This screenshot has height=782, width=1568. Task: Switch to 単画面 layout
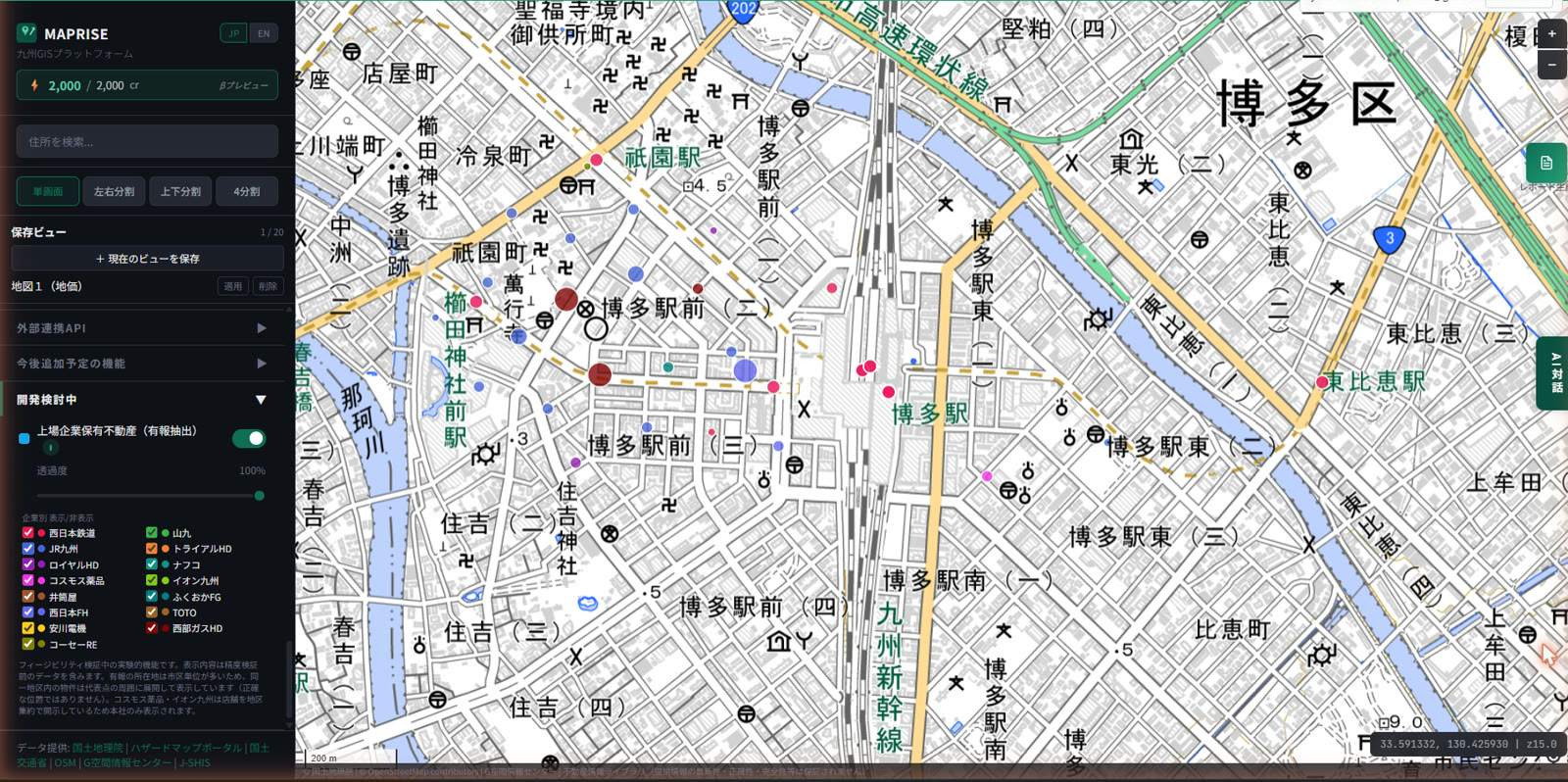[x=48, y=191]
